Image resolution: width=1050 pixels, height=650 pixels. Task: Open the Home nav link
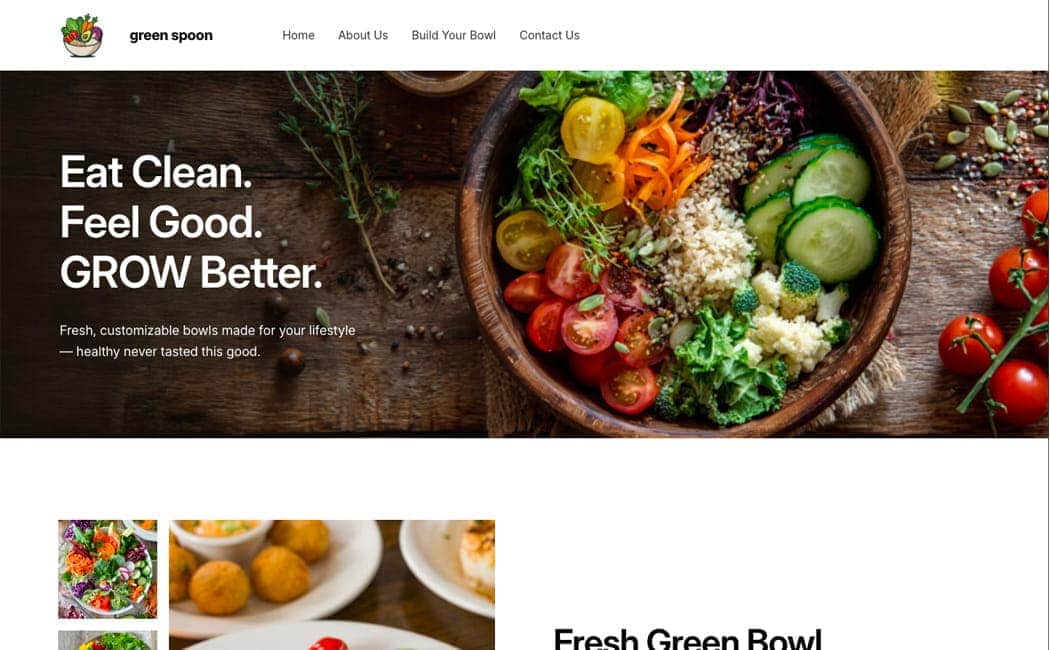coord(298,35)
